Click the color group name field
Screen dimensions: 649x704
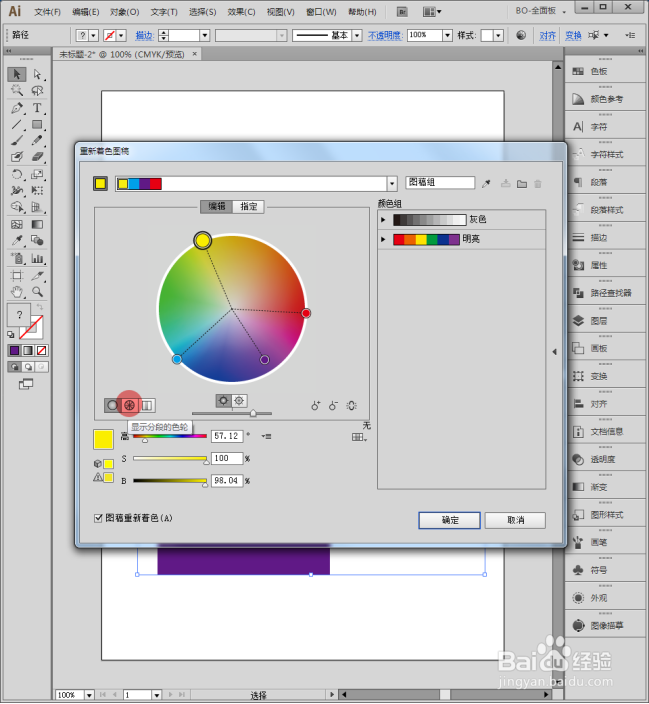(x=440, y=183)
